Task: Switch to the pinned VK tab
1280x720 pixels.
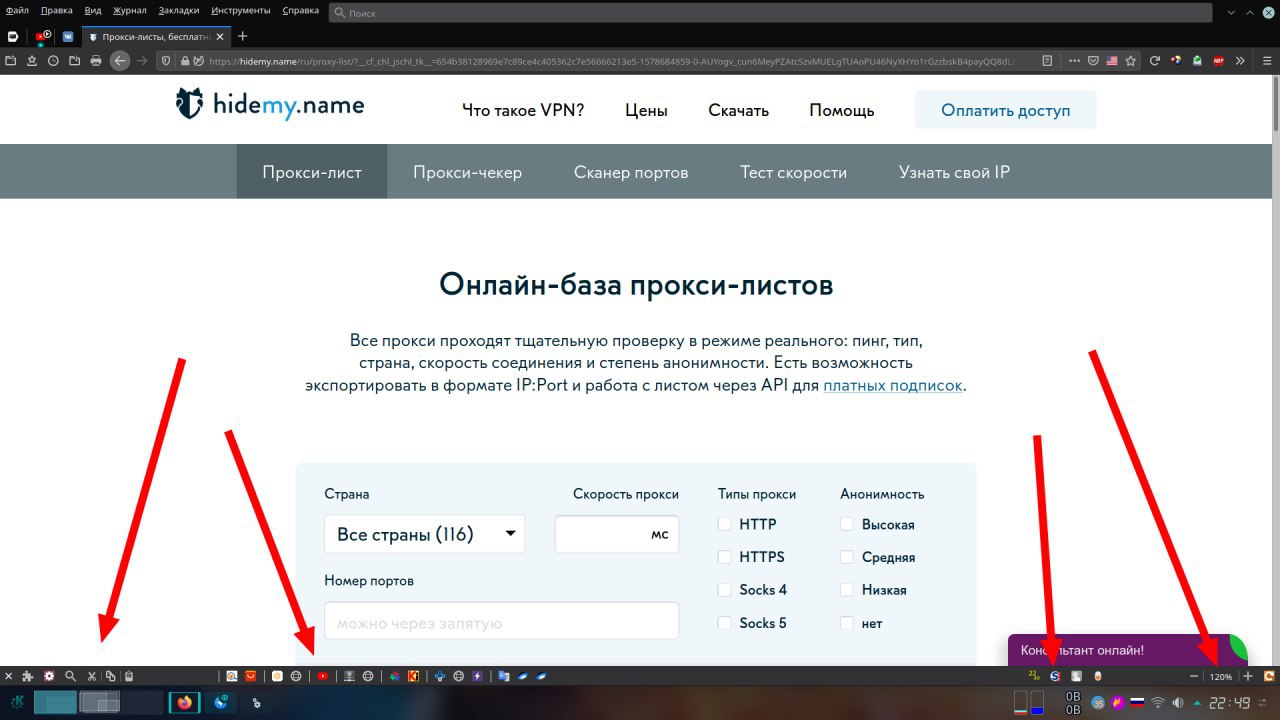Action: pos(68,36)
